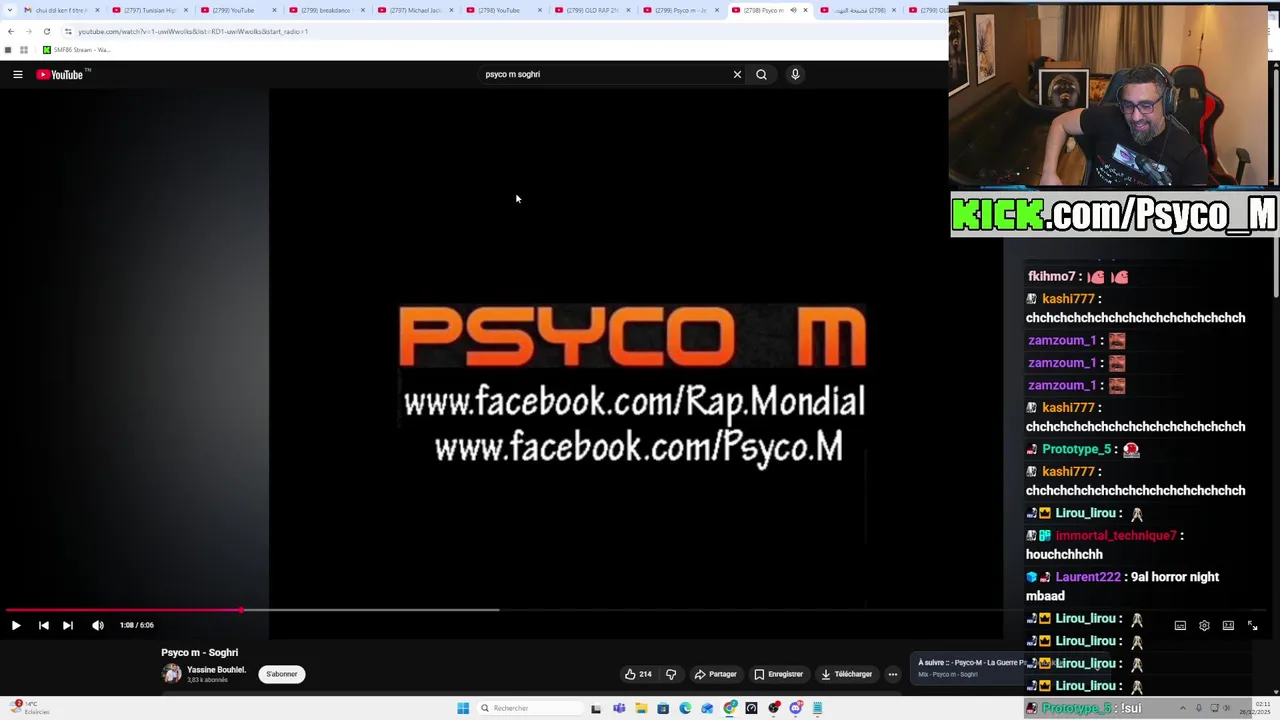
Task: Subscribe using the S'abonner button
Action: 281,674
